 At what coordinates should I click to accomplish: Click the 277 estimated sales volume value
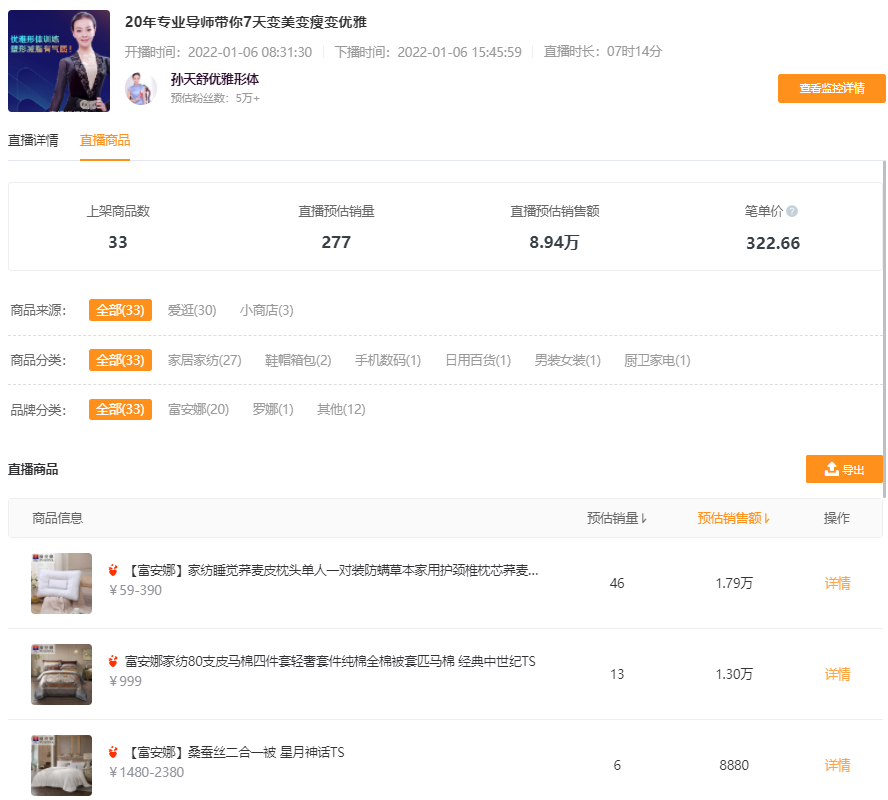pyautogui.click(x=336, y=242)
